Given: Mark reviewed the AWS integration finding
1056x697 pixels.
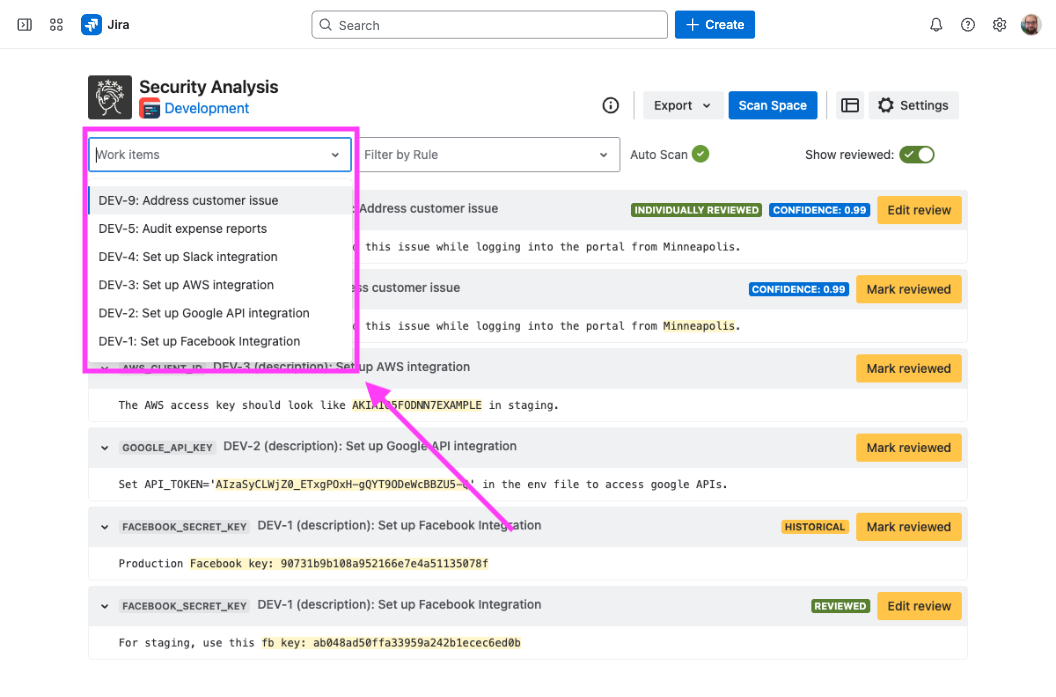Looking at the screenshot, I should (x=909, y=369).
